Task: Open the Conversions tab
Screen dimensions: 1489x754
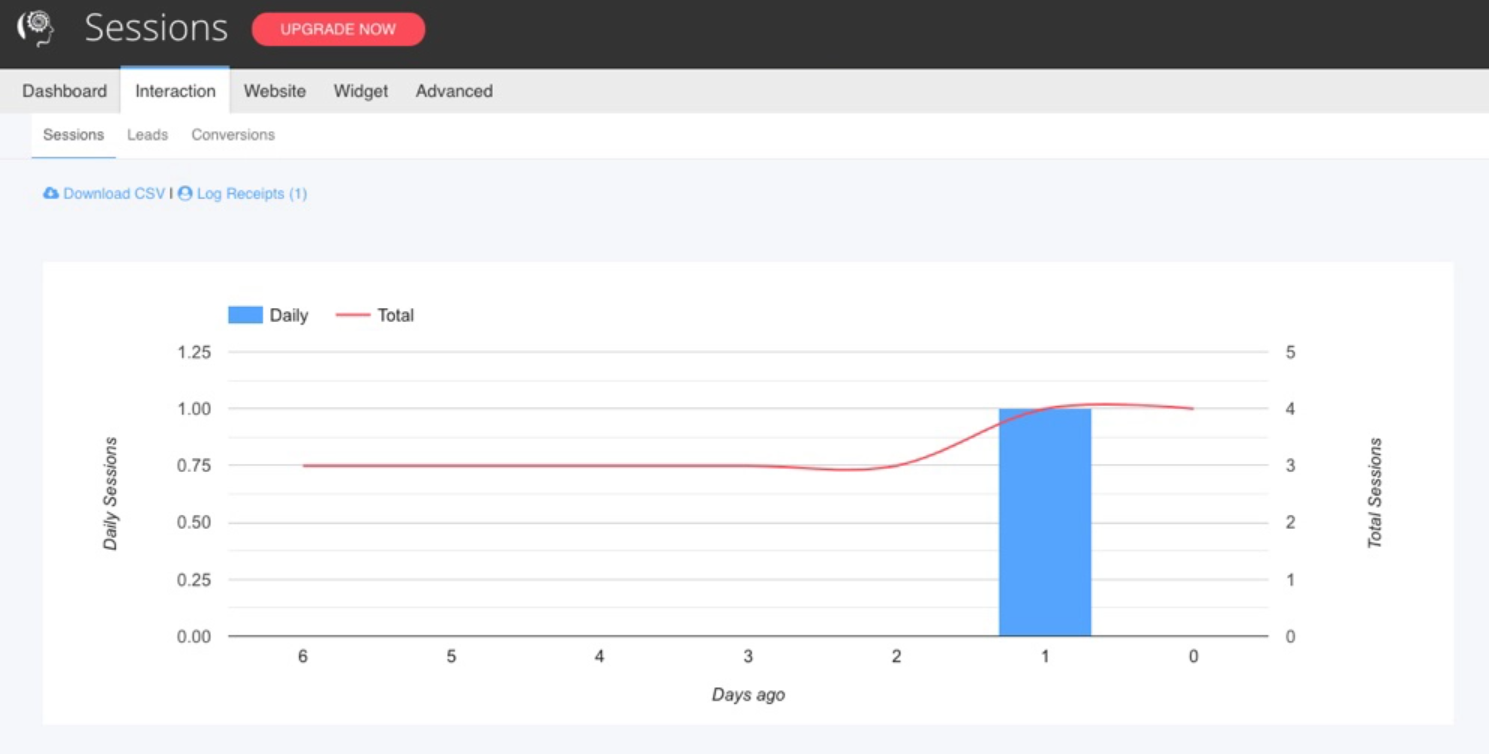Action: [x=232, y=134]
